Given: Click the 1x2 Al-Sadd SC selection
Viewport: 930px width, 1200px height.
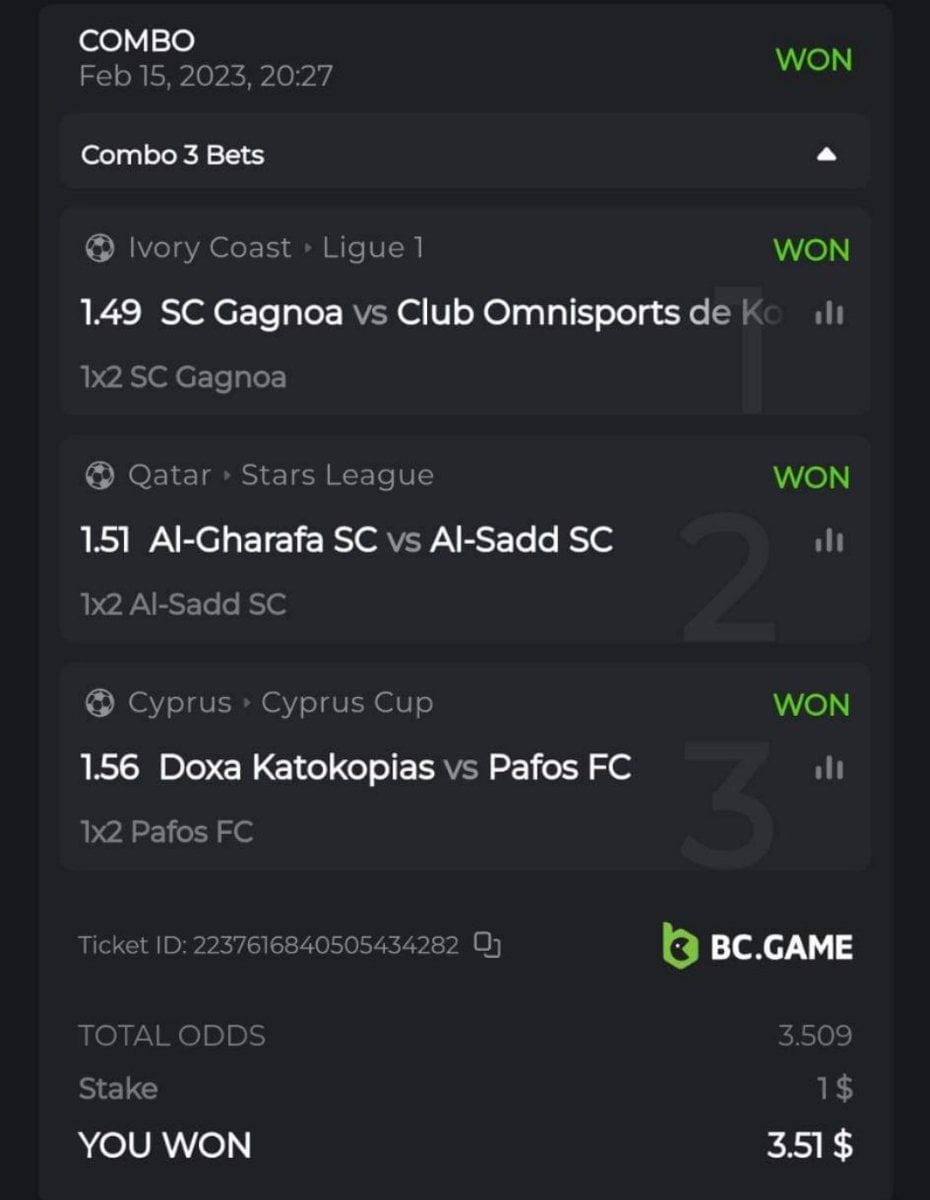Looking at the screenshot, I should point(183,604).
